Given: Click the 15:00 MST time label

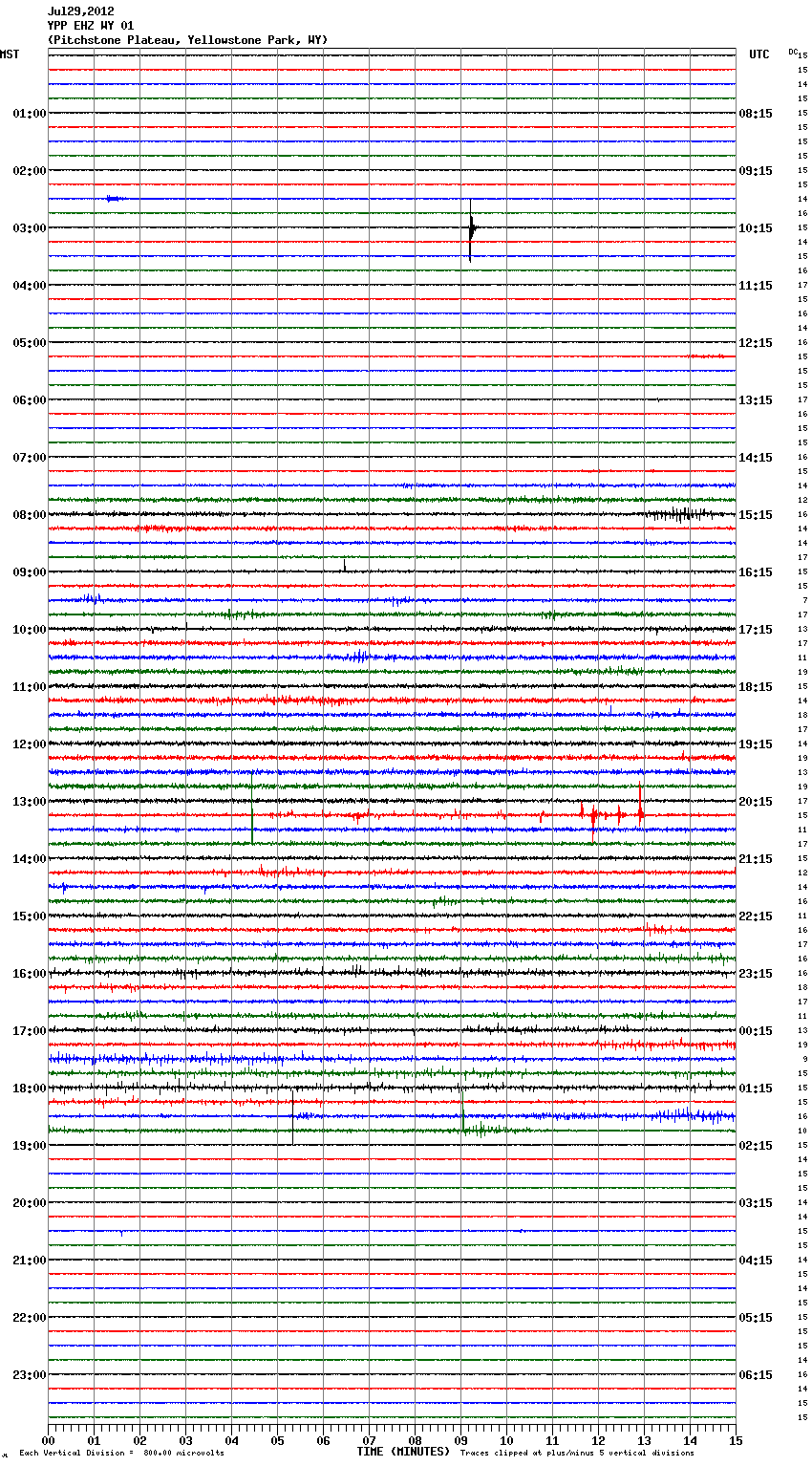Looking at the screenshot, I should click(30, 916).
